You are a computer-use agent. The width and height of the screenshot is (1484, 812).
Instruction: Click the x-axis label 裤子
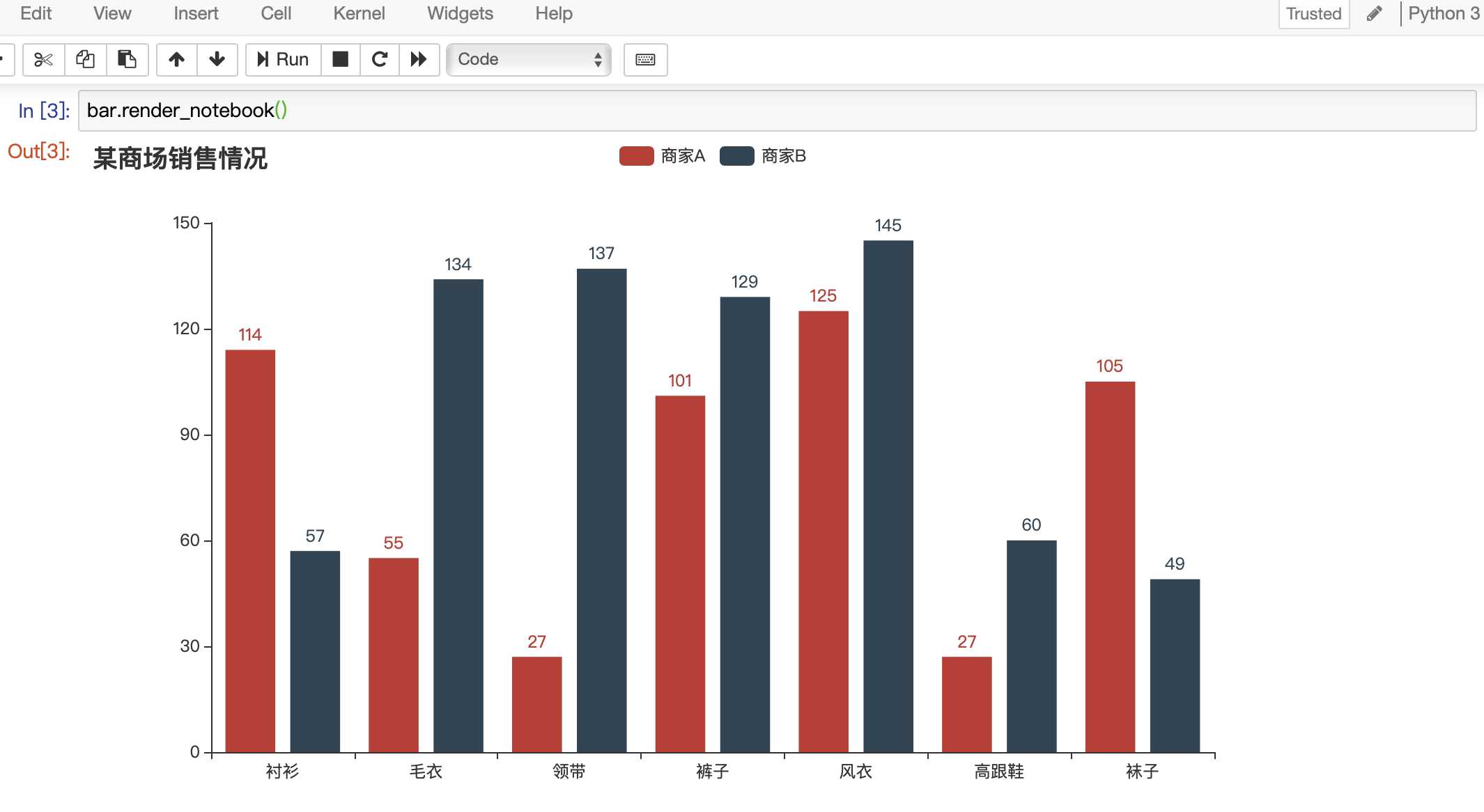[713, 771]
